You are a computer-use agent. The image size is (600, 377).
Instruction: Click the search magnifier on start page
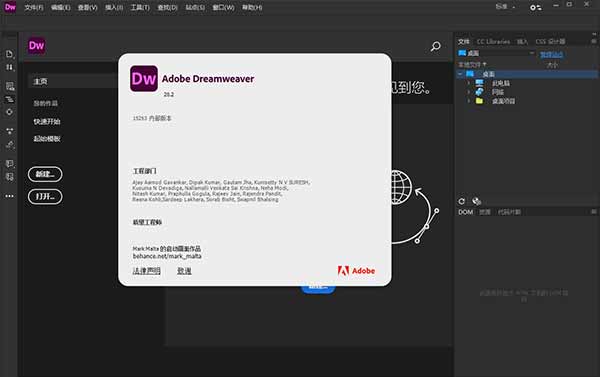click(x=435, y=46)
